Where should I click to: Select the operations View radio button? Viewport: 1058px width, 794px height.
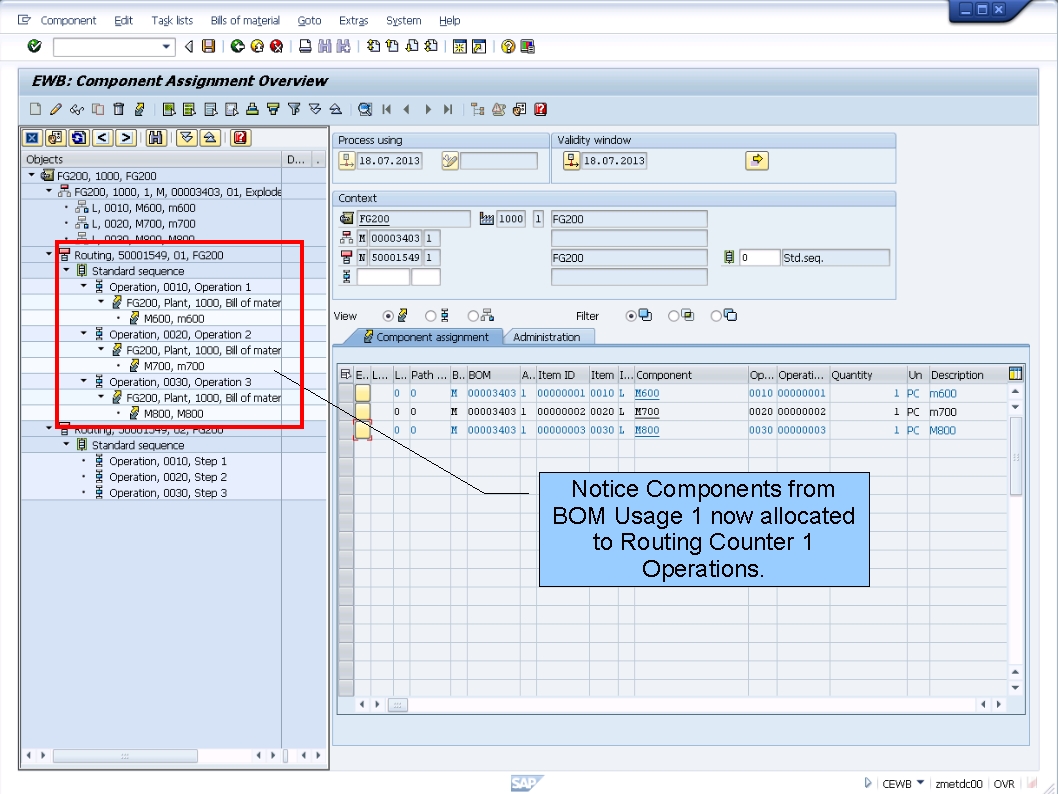click(429, 315)
